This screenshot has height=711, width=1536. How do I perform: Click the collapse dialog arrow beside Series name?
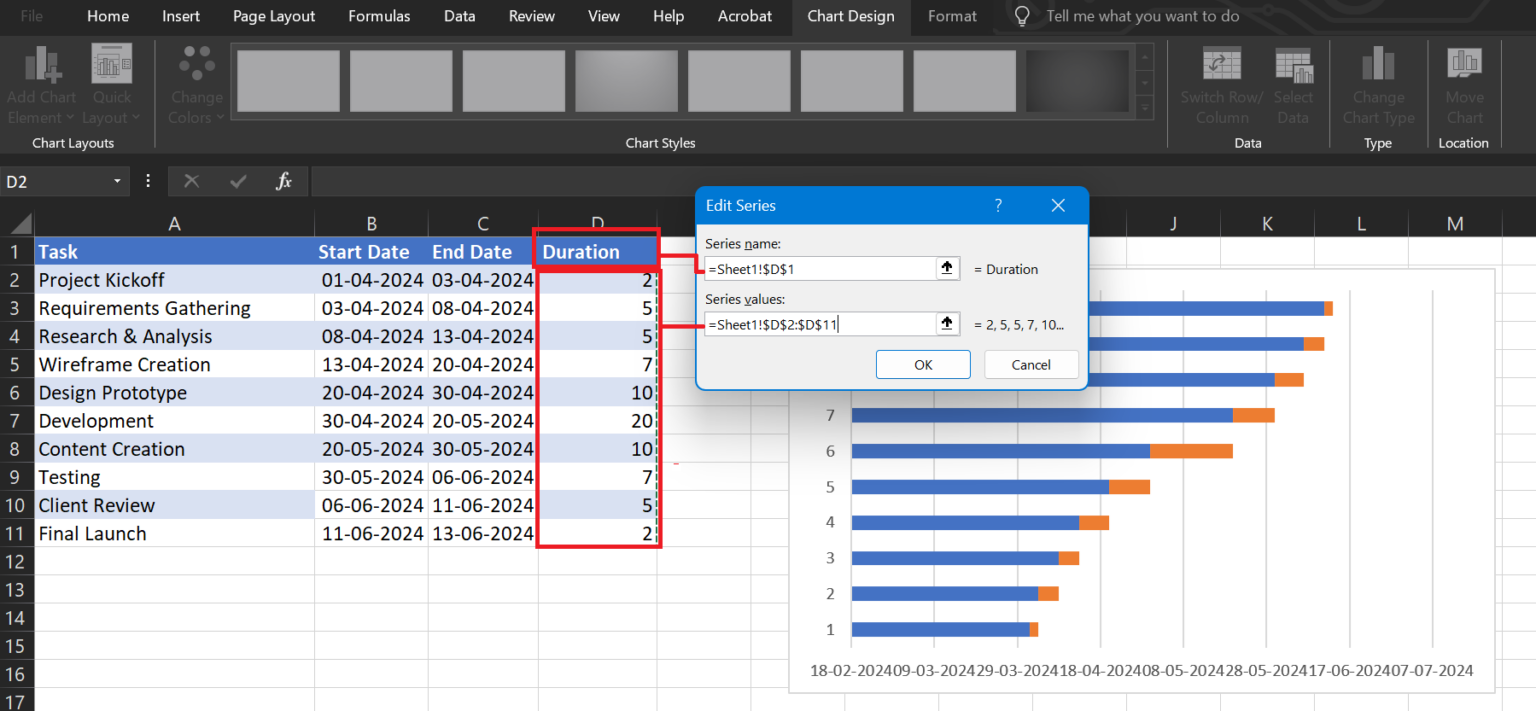click(947, 268)
